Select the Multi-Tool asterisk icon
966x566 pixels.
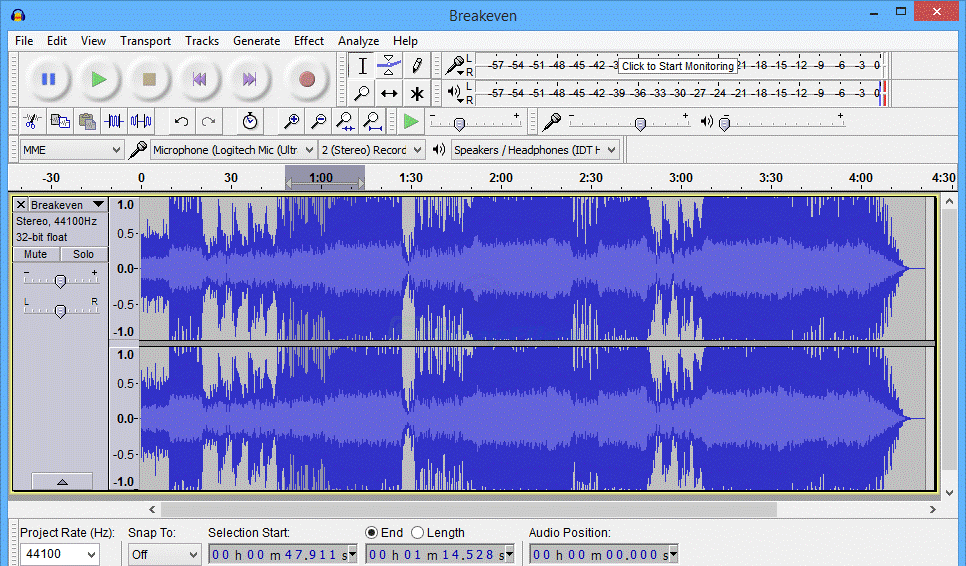[x=416, y=94]
